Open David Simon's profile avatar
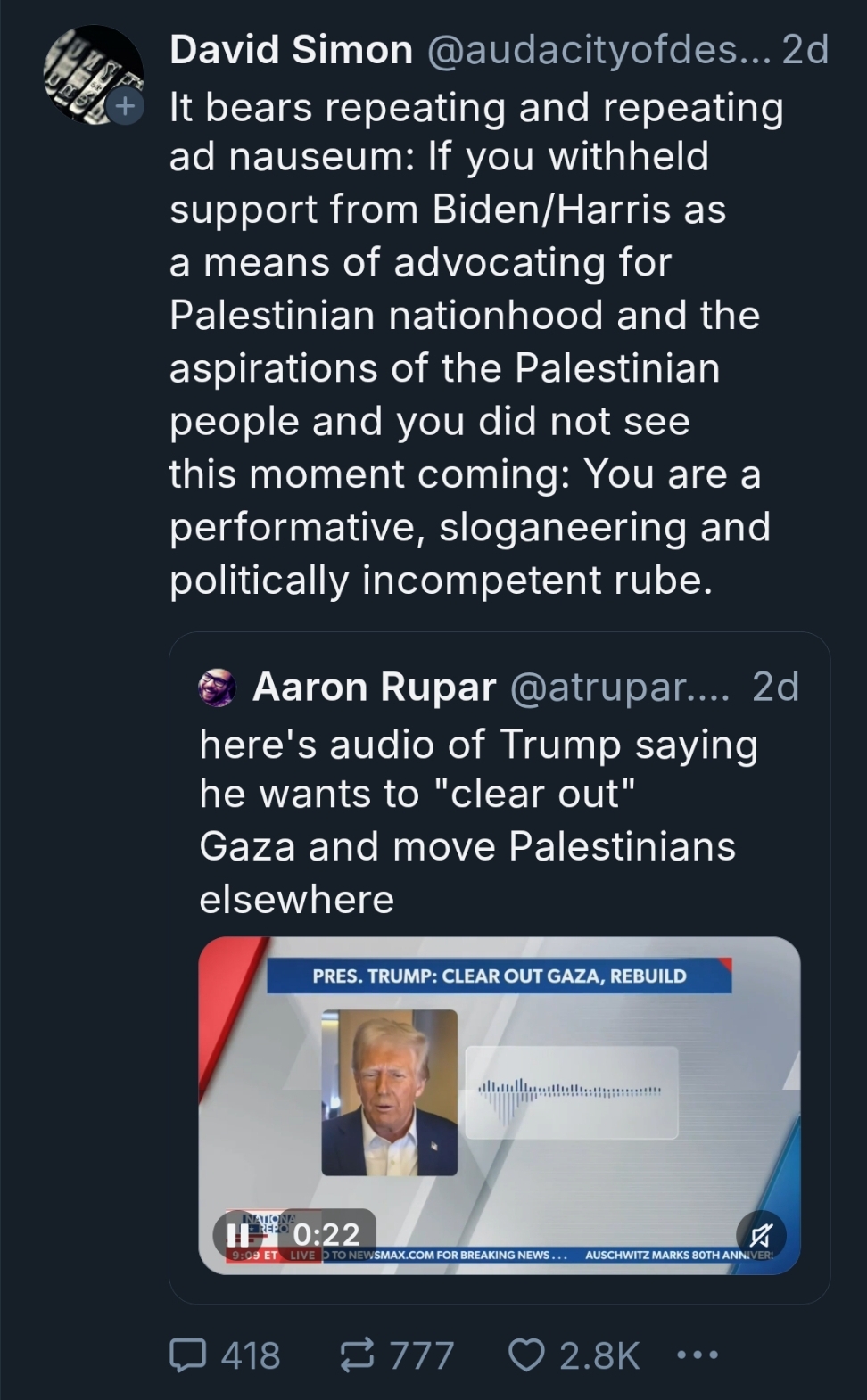 [x=94, y=74]
